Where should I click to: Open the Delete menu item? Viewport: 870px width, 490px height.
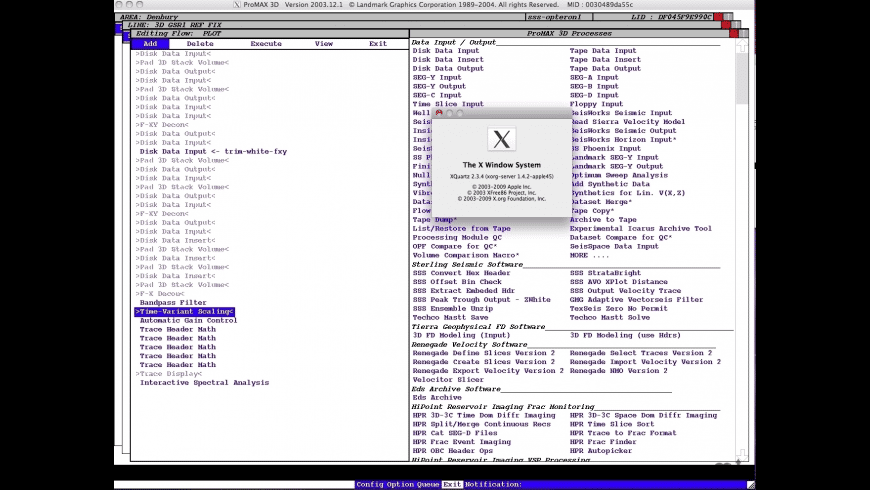click(x=200, y=44)
